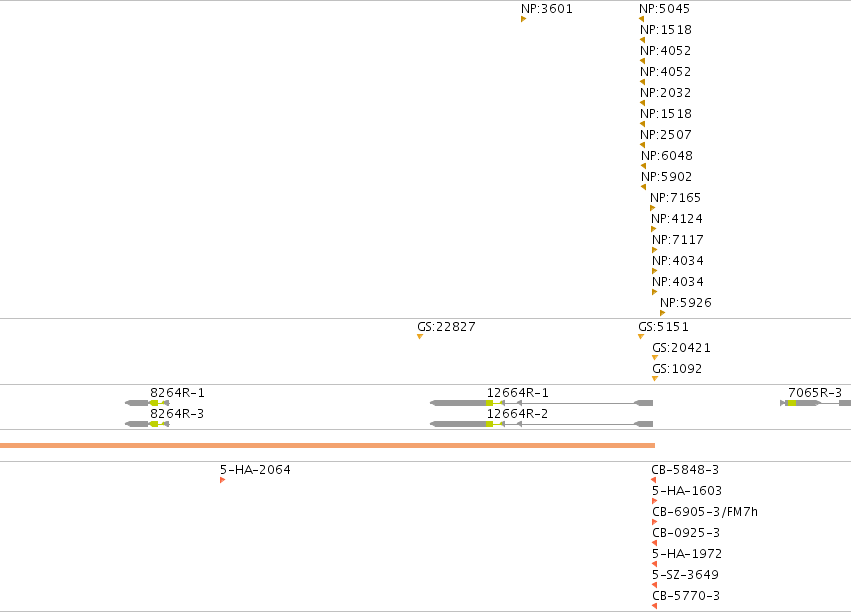Select the NP:6048 insertion label

(666, 156)
